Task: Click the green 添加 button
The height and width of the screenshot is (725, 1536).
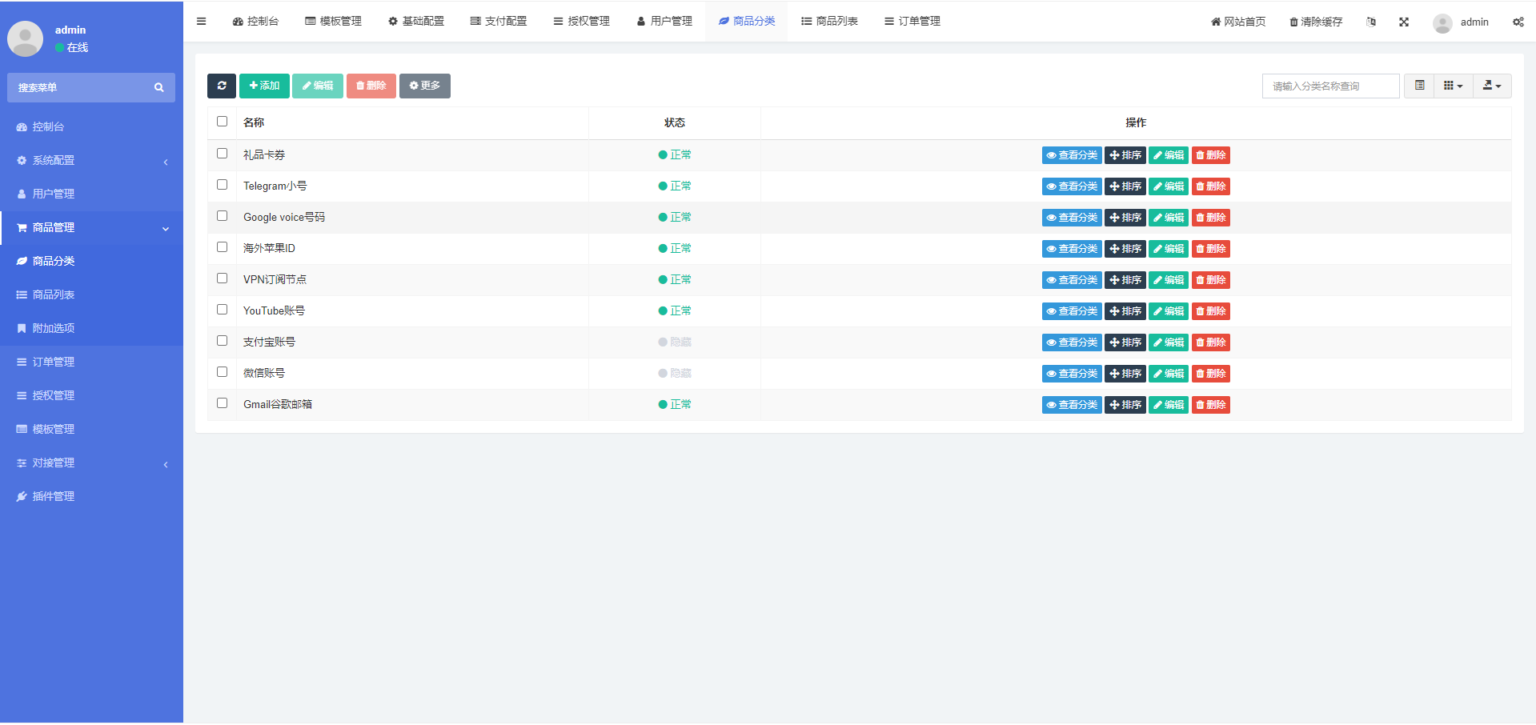Action: [x=264, y=86]
